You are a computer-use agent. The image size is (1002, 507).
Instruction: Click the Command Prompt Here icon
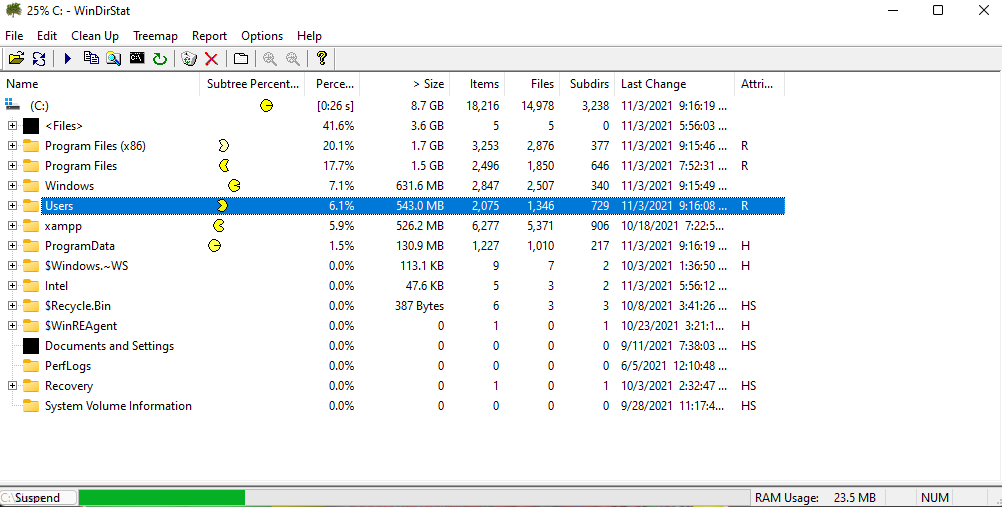click(x=137, y=58)
